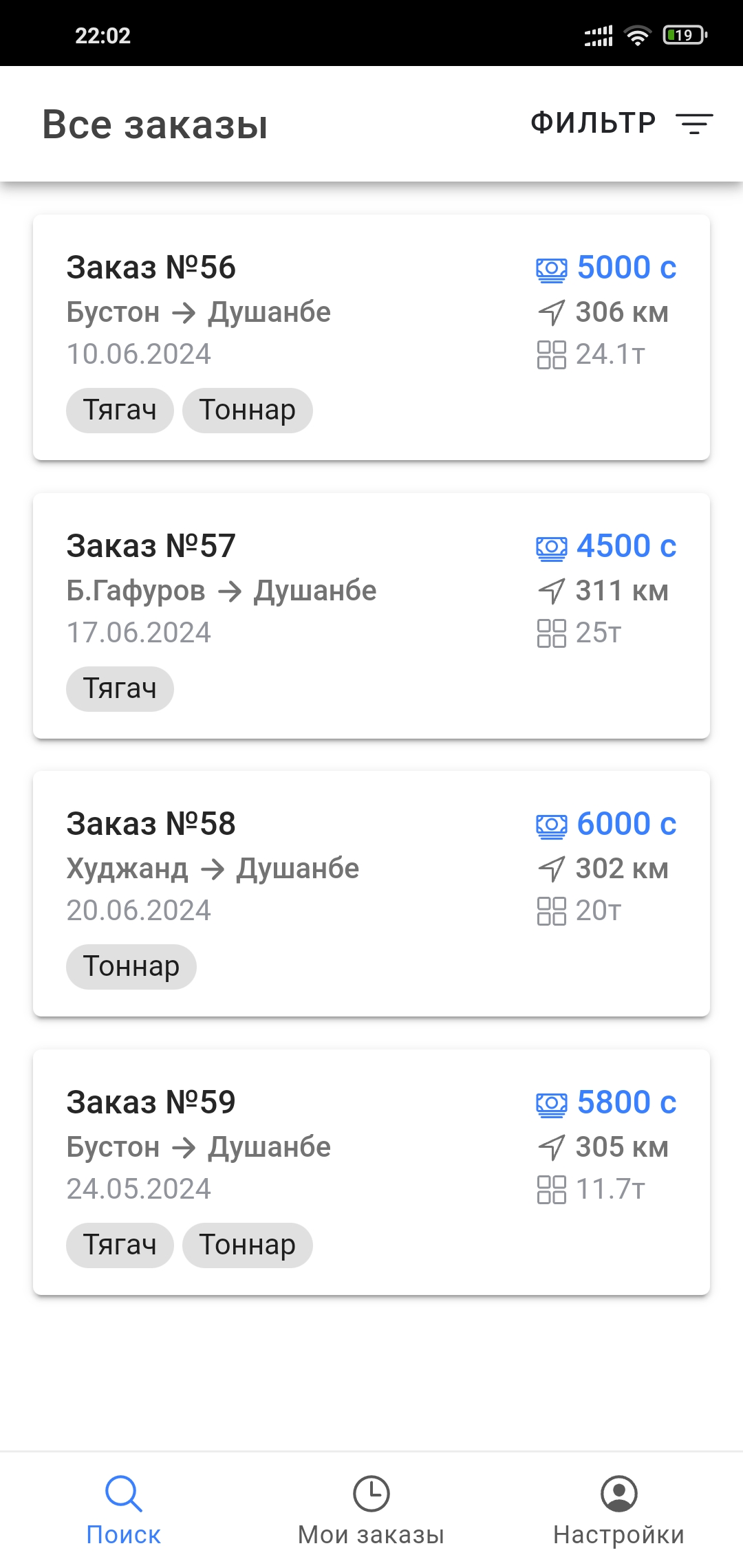Select the Тягач chip on order №57

pyautogui.click(x=120, y=689)
